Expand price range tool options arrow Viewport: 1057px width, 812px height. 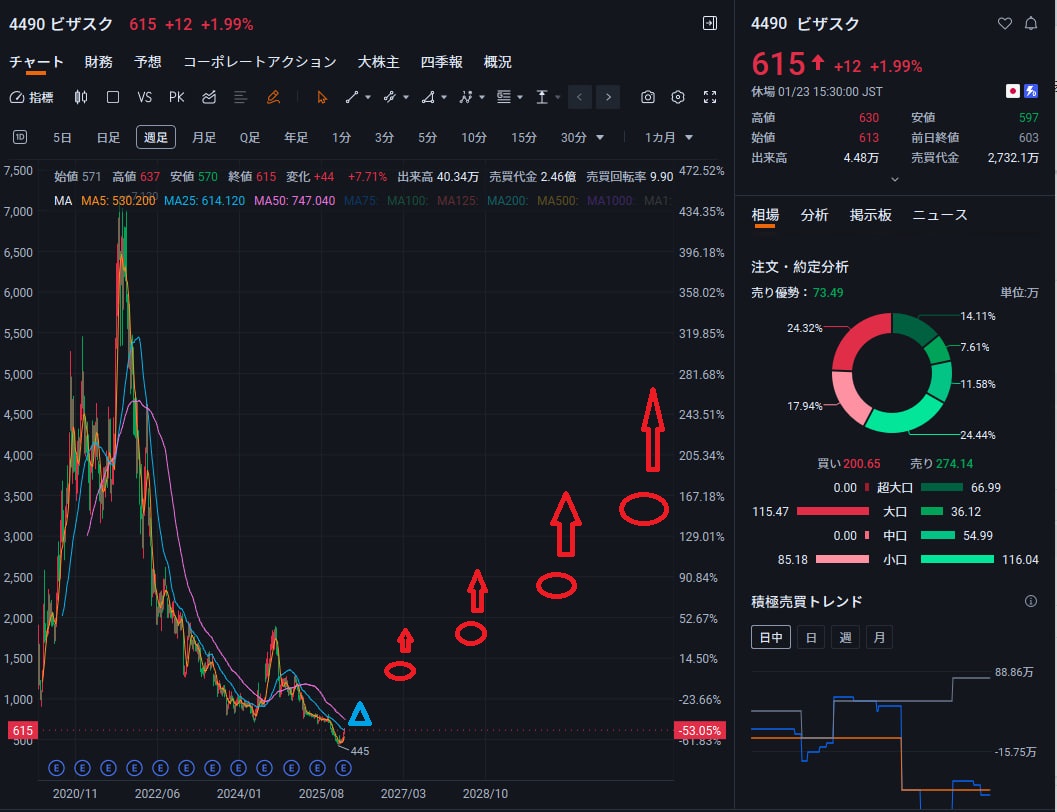pos(557,98)
